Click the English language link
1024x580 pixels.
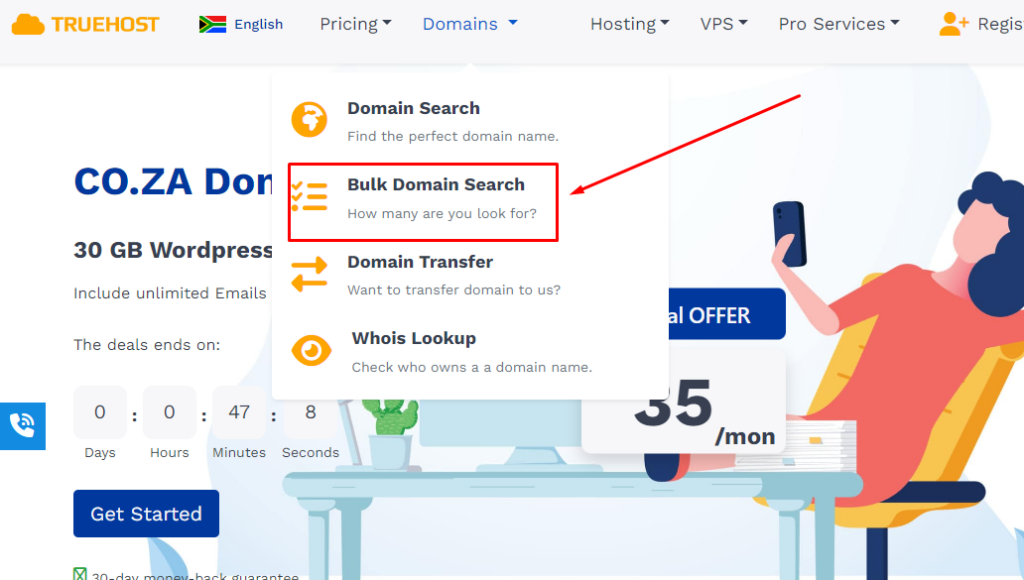point(259,24)
